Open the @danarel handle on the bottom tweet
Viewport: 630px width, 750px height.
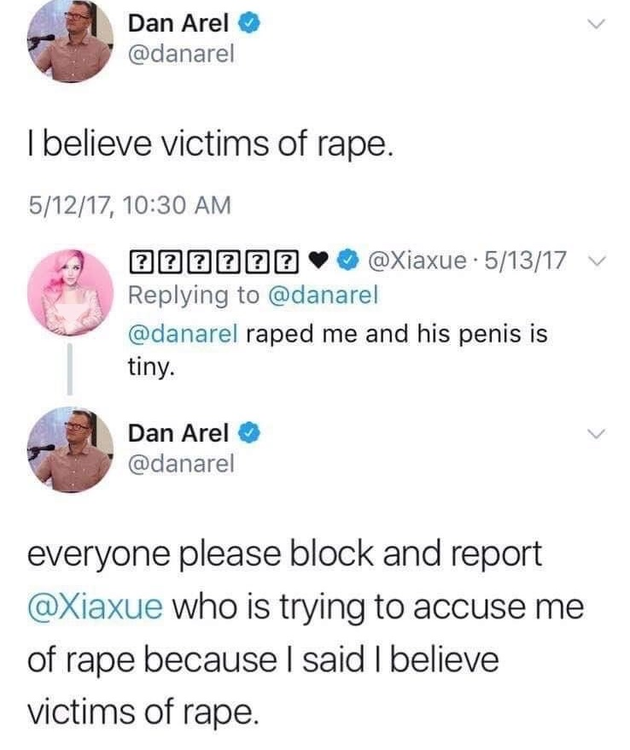(181, 463)
